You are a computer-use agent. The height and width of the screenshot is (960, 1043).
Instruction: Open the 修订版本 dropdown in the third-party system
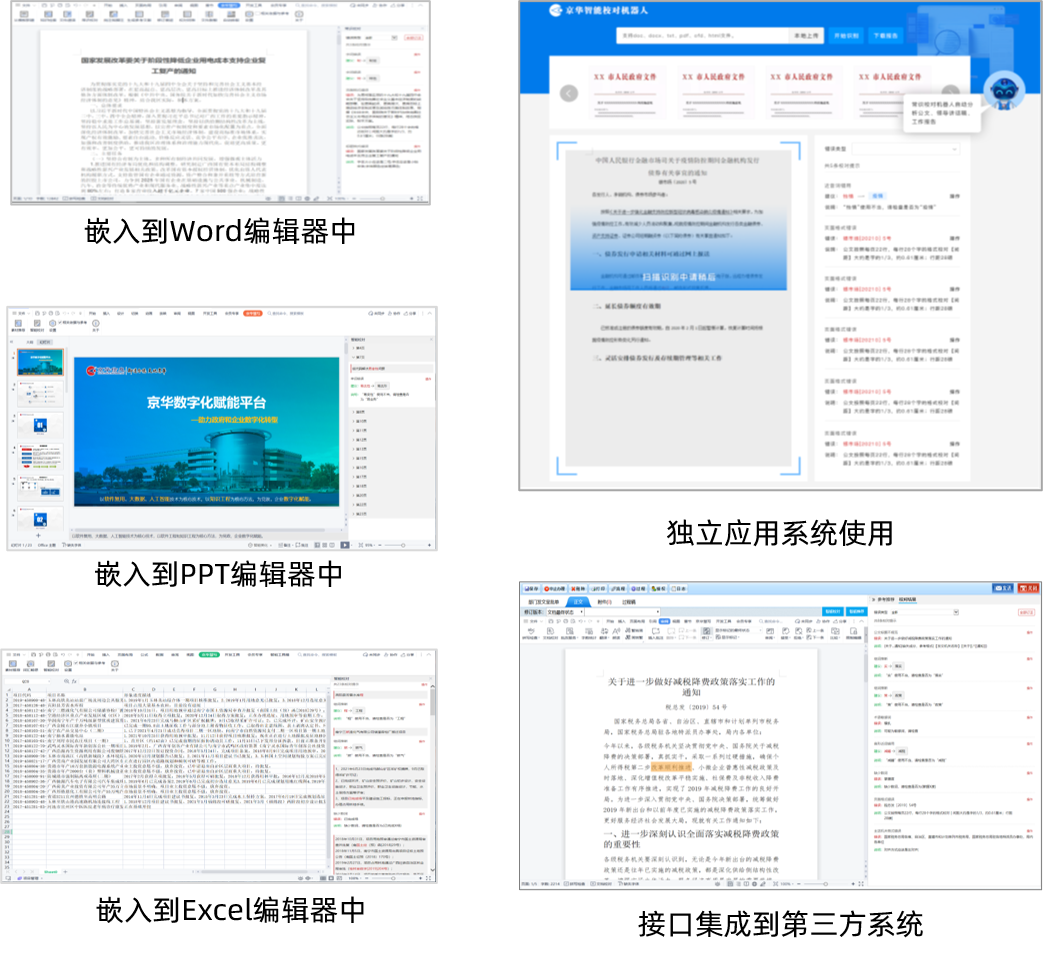point(565,611)
